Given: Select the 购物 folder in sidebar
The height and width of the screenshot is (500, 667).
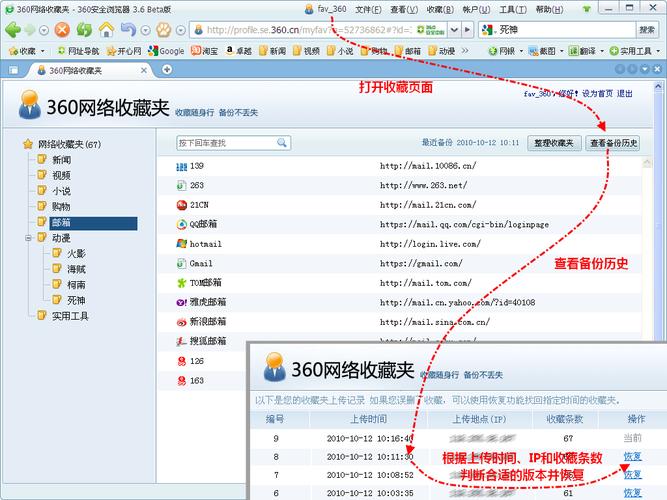Looking at the screenshot, I should pos(61,206).
